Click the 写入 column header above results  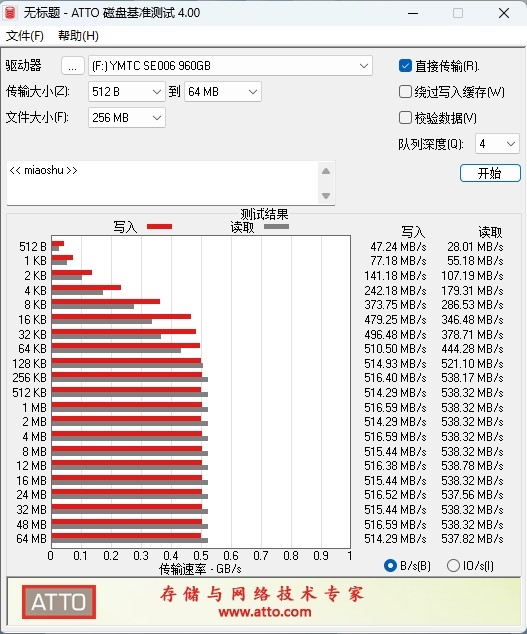pyautogui.click(x=413, y=232)
